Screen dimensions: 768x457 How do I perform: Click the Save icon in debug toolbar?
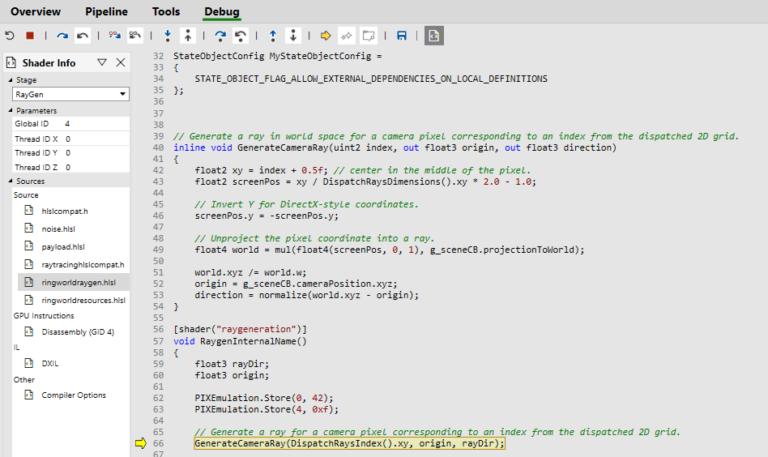coord(401,35)
